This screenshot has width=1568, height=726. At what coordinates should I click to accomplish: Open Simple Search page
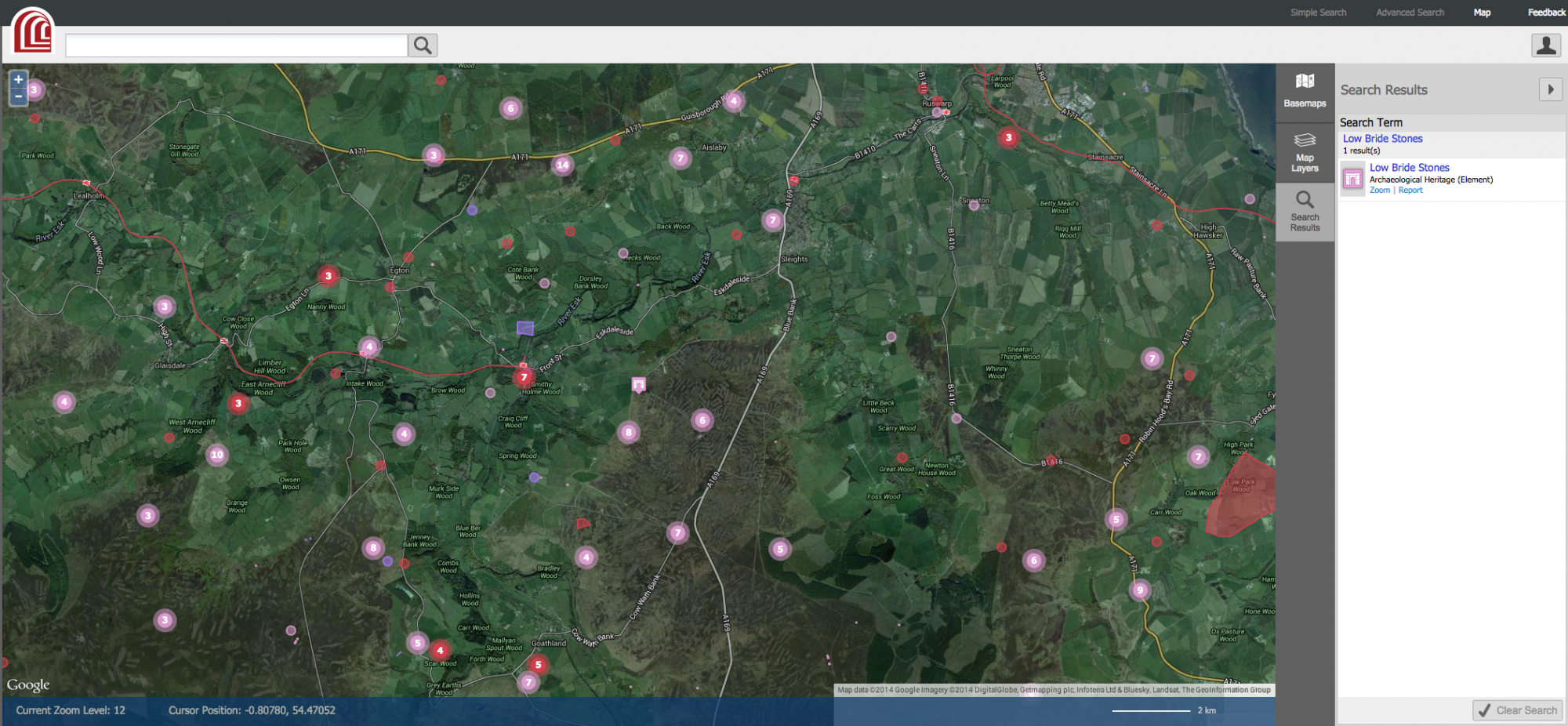point(1318,13)
